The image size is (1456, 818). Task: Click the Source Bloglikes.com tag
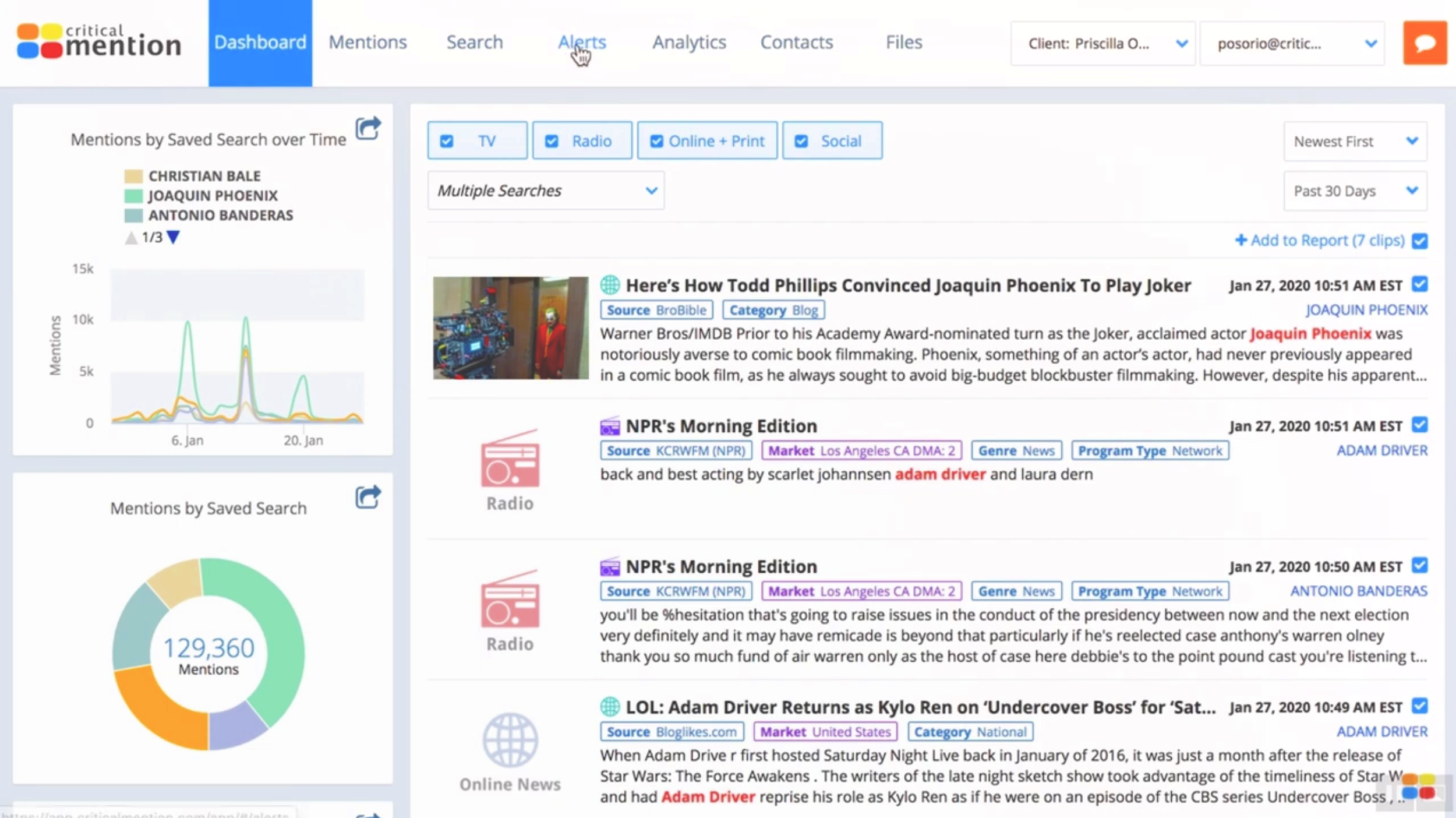[672, 732]
